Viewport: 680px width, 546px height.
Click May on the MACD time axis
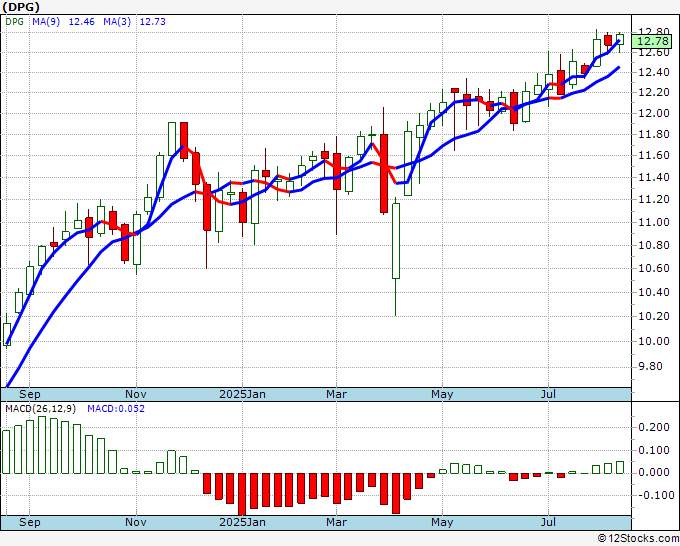[442, 522]
